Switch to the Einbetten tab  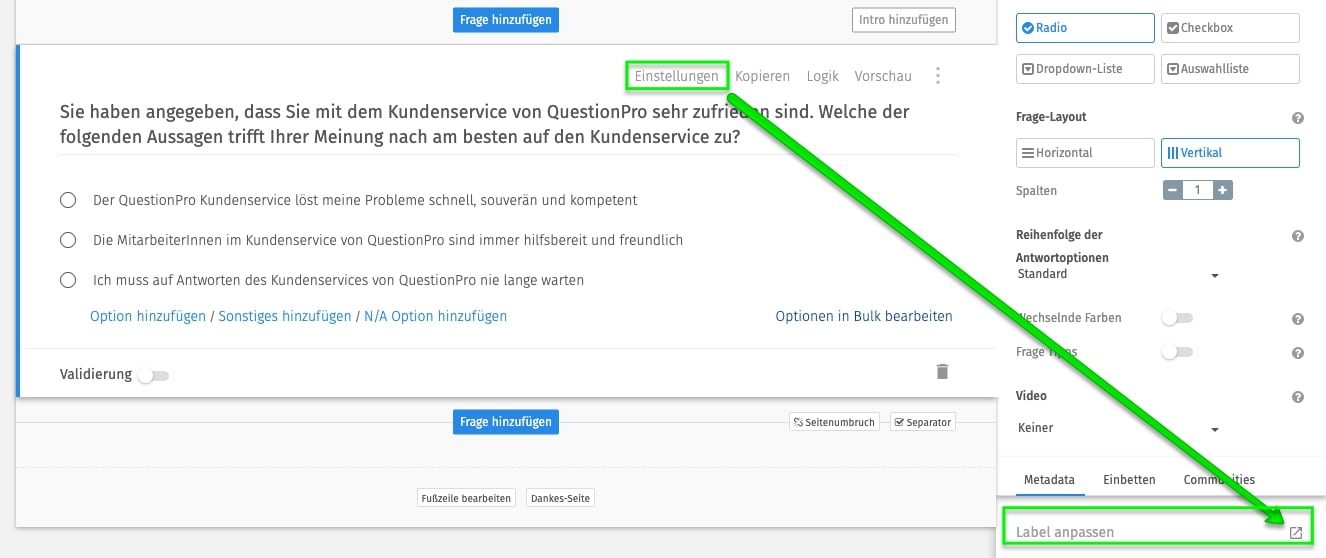pos(1129,480)
